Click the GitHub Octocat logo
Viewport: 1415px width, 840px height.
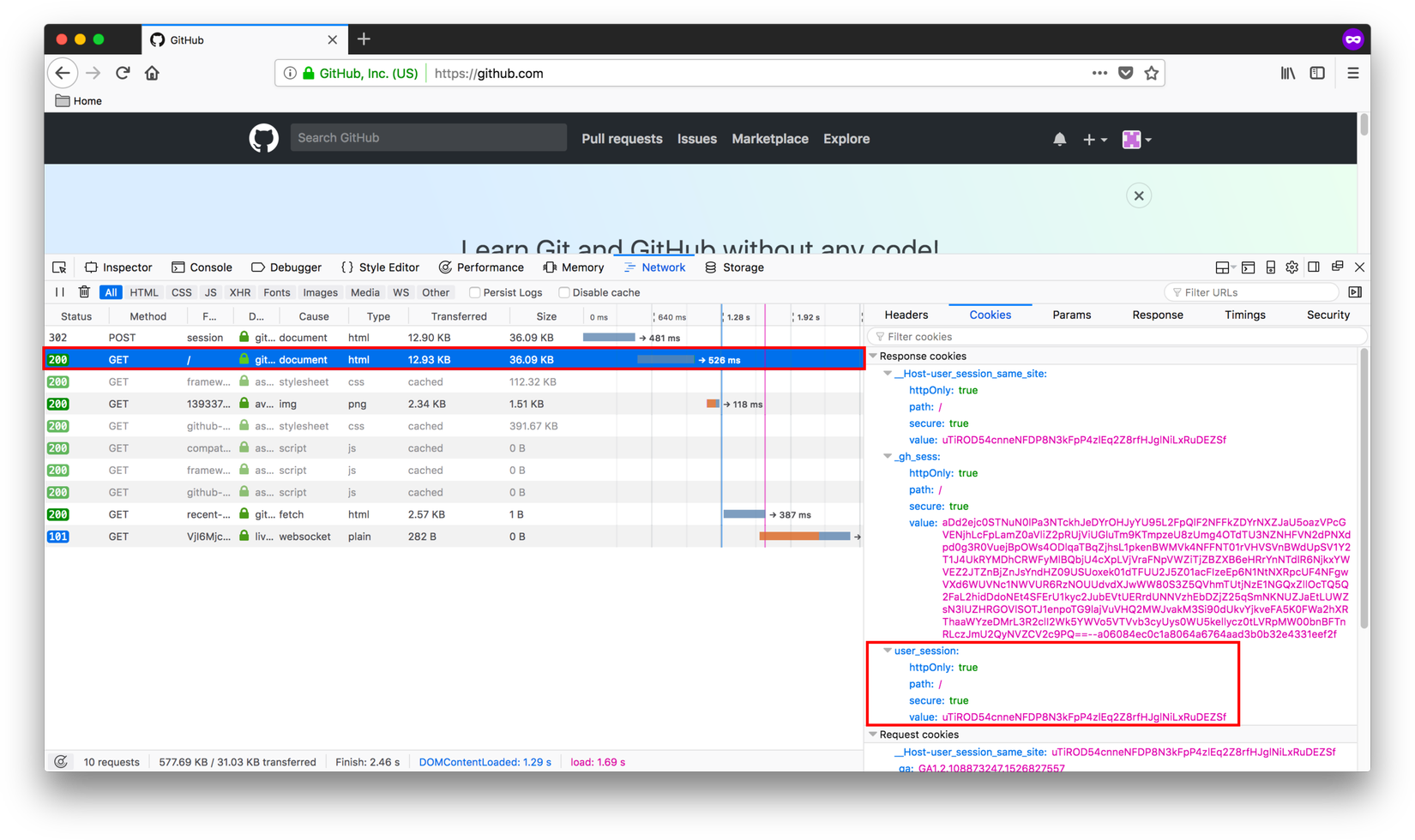click(x=263, y=138)
